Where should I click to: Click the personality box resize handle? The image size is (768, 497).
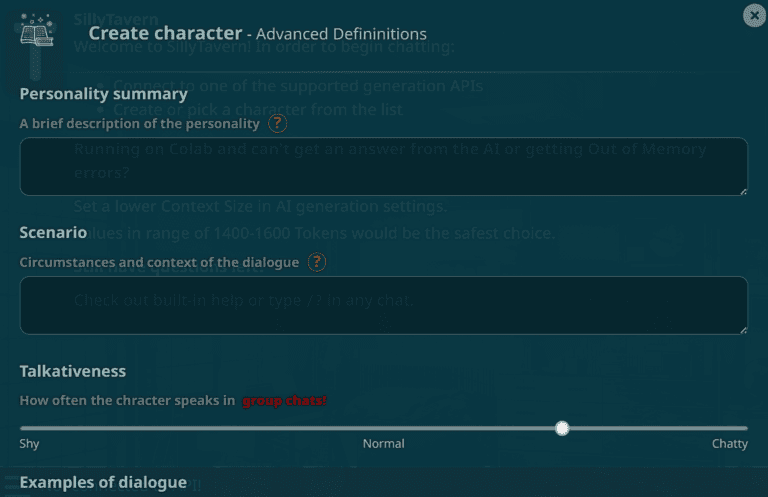(743, 190)
